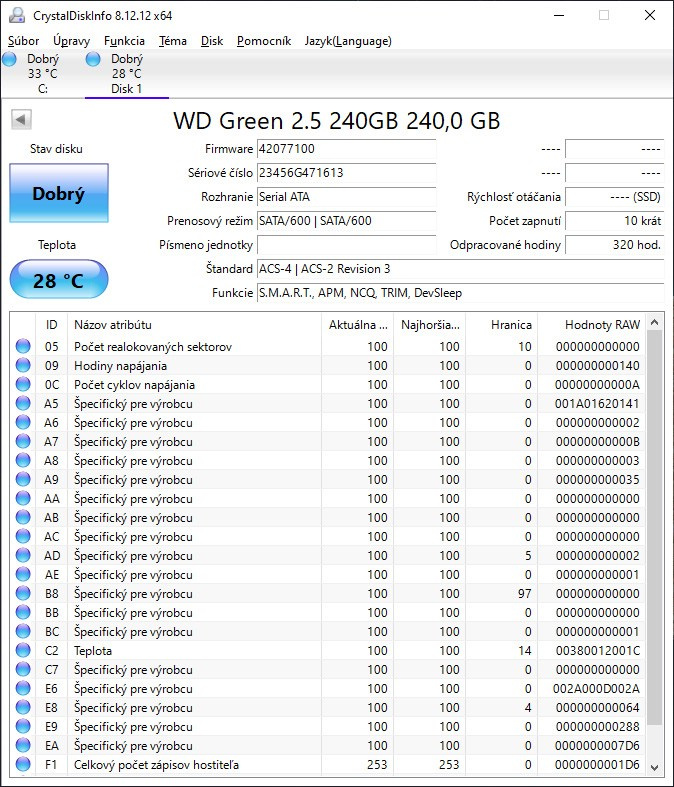
Task: Click status orb of attribute AA
Action: 23,498
